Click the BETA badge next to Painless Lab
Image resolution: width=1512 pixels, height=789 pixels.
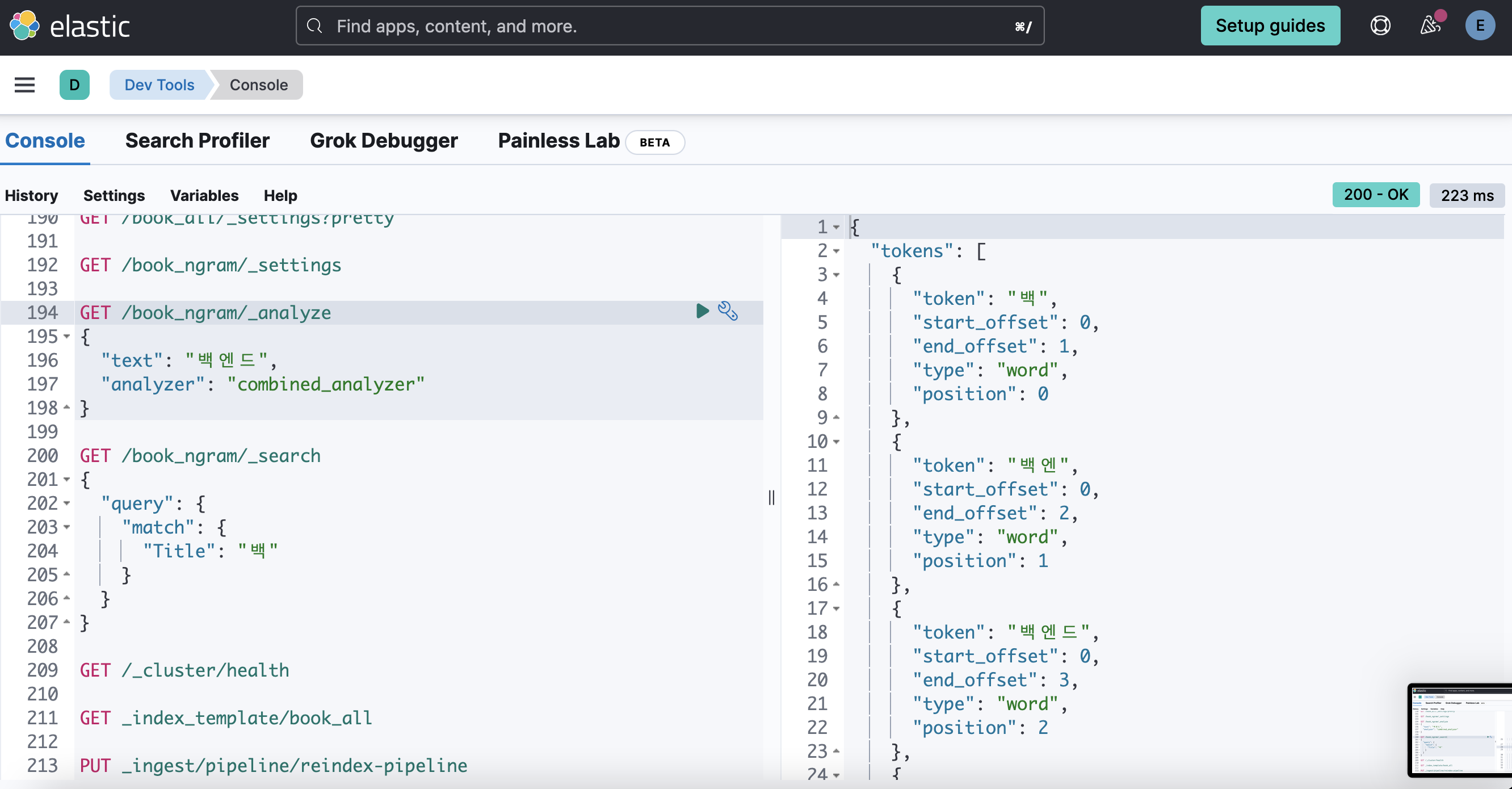point(654,142)
